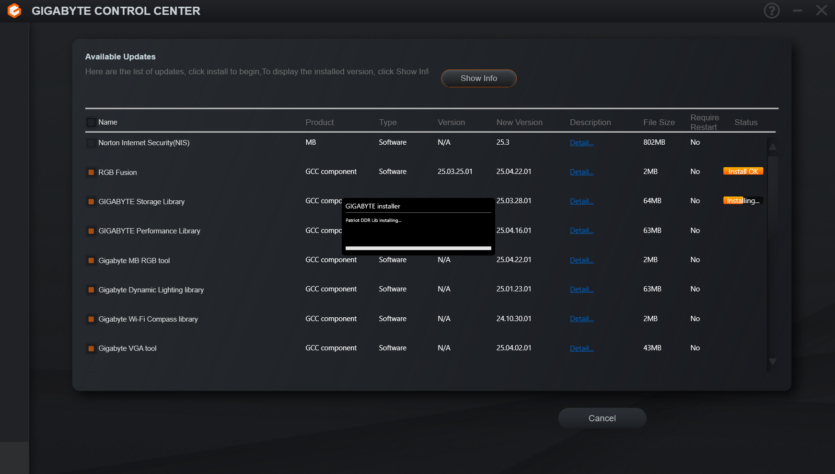The width and height of the screenshot is (835, 474).
Task: Click the scroll up arrow of updates list
Action: pyautogui.click(x=772, y=146)
